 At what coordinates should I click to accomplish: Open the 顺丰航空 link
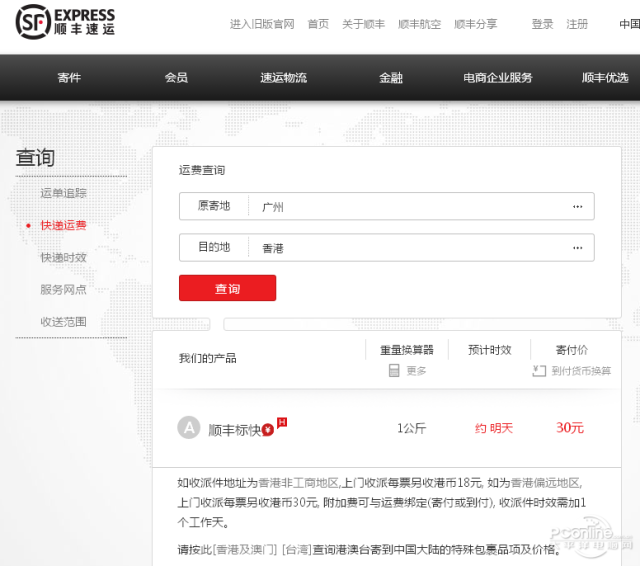(x=420, y=24)
